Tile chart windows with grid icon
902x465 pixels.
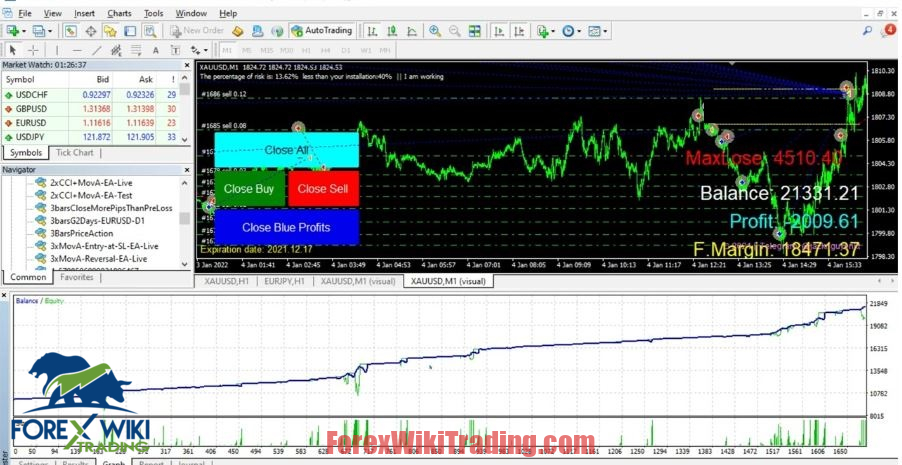pyautogui.click(x=475, y=31)
